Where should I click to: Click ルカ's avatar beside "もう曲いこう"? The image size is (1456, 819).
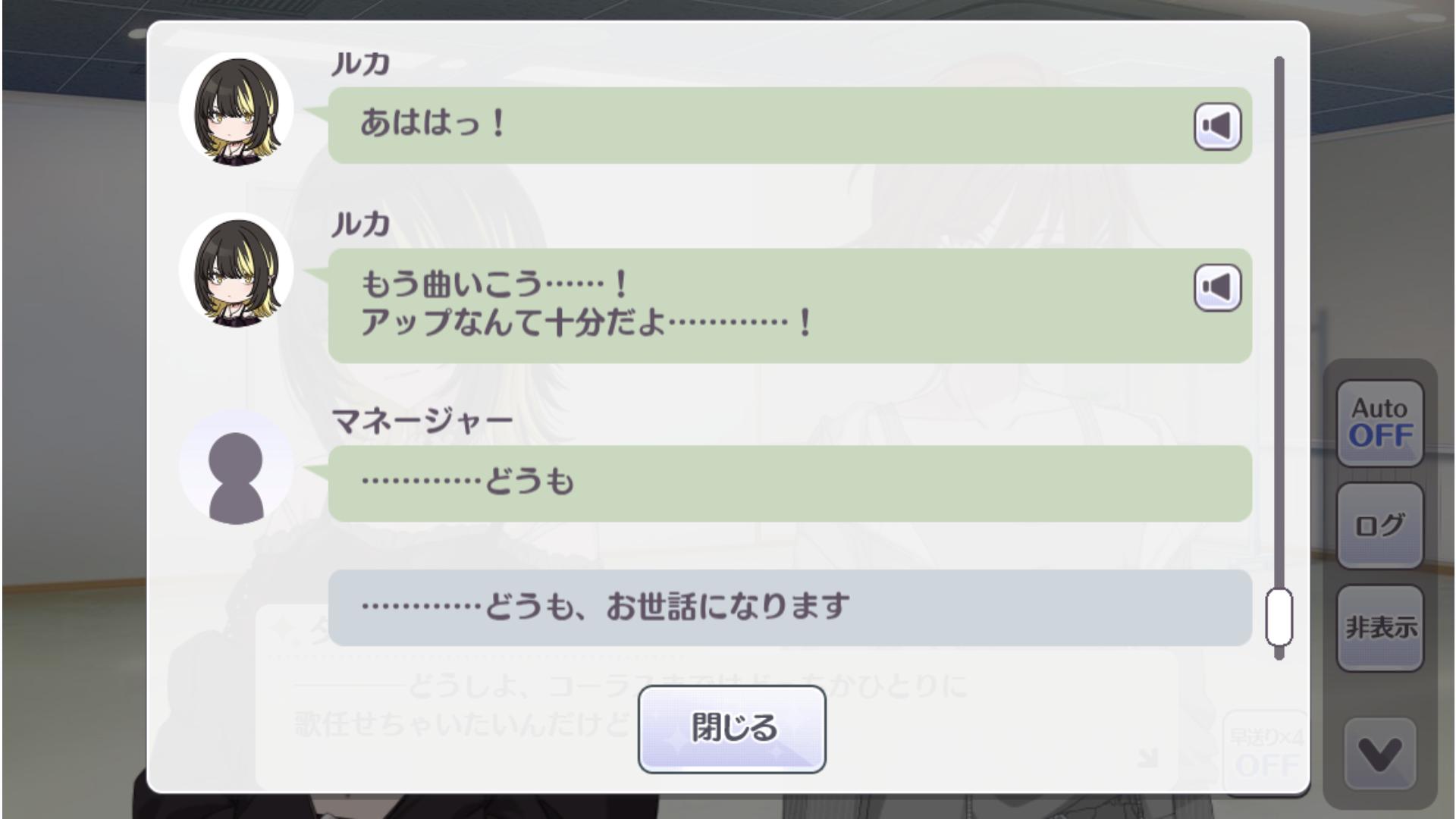[x=237, y=270]
